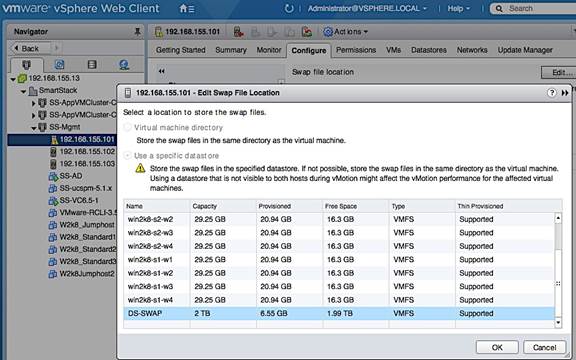Image resolution: width=576 pixels, height=360 pixels.
Task: Collapse the 192.168.155.13 tree node
Action: coord(13,79)
